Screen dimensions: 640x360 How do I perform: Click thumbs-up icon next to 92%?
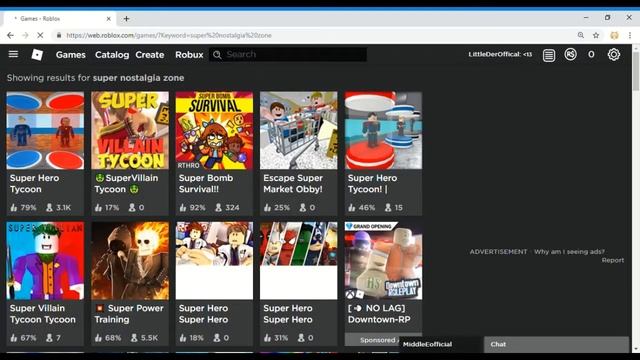click(183, 208)
